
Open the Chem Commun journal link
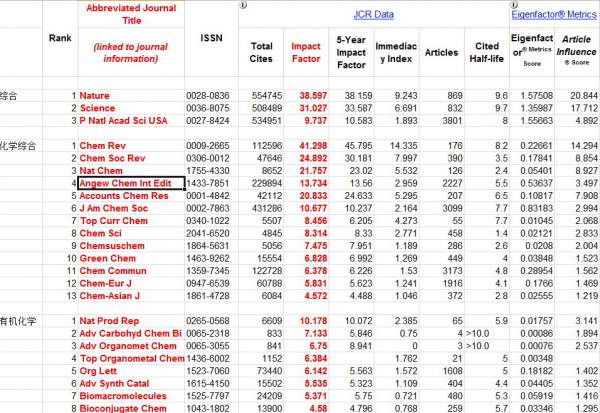coord(113,271)
